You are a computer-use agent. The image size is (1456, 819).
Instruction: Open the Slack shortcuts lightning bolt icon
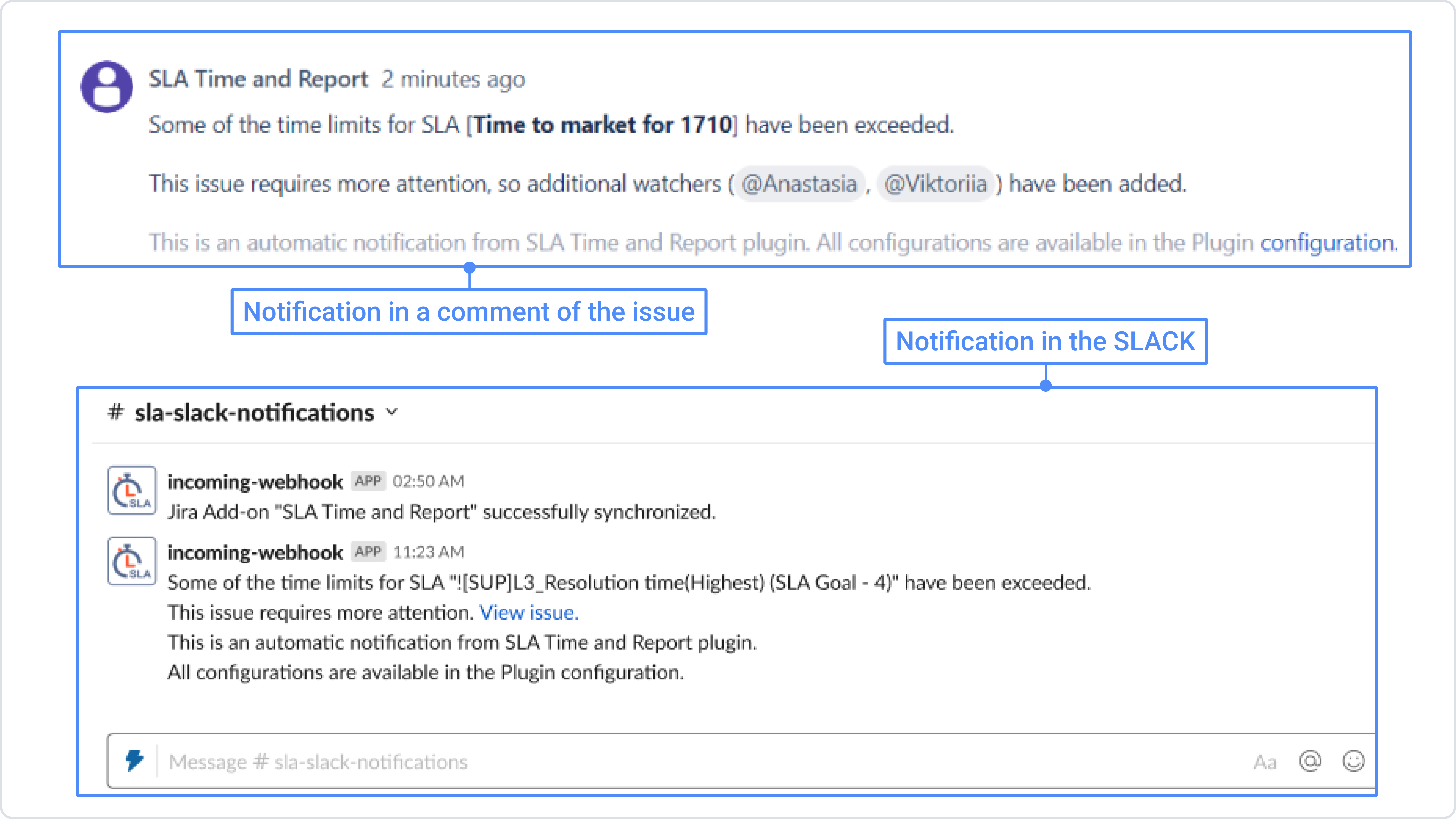point(135,761)
